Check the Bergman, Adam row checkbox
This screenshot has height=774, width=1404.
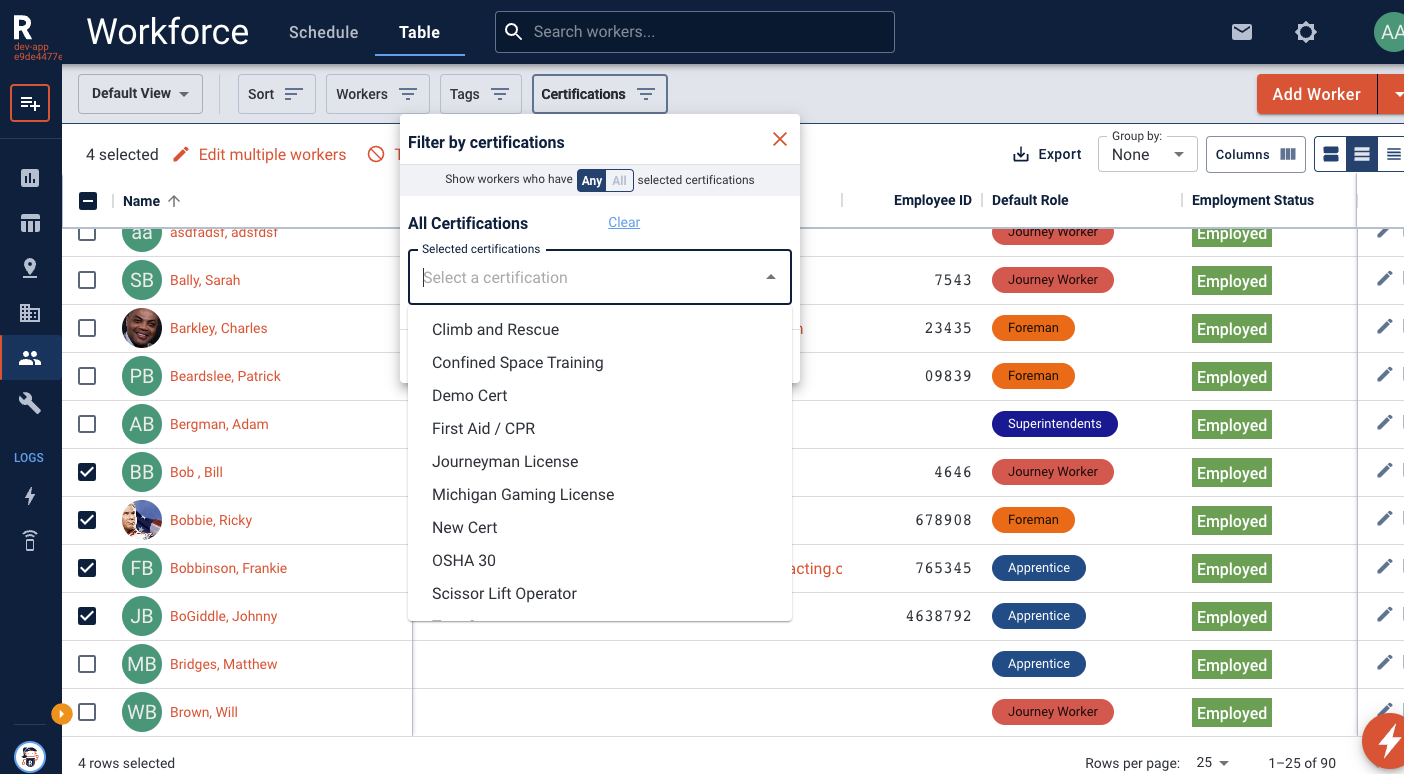coord(87,424)
